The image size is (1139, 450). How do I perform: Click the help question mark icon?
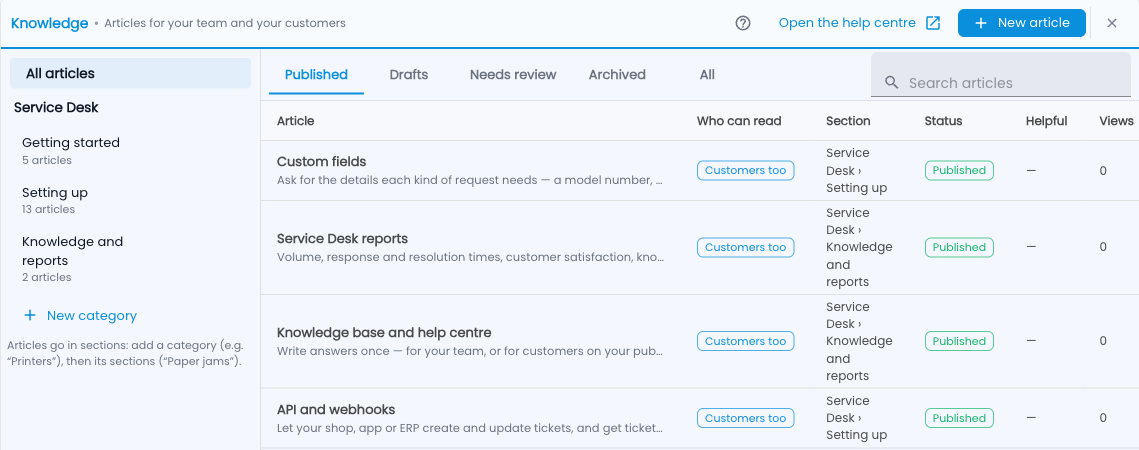pos(742,23)
